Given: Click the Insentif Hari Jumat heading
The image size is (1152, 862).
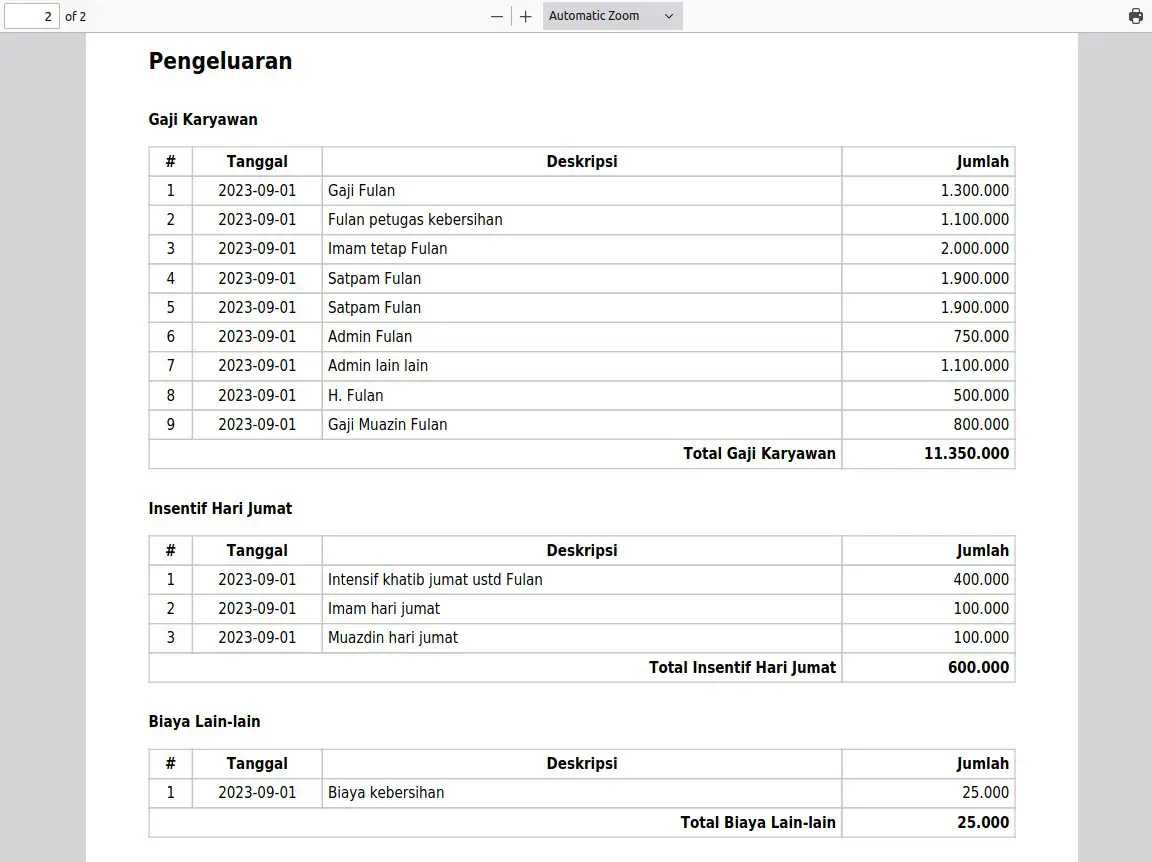Looking at the screenshot, I should click(x=220, y=508).
